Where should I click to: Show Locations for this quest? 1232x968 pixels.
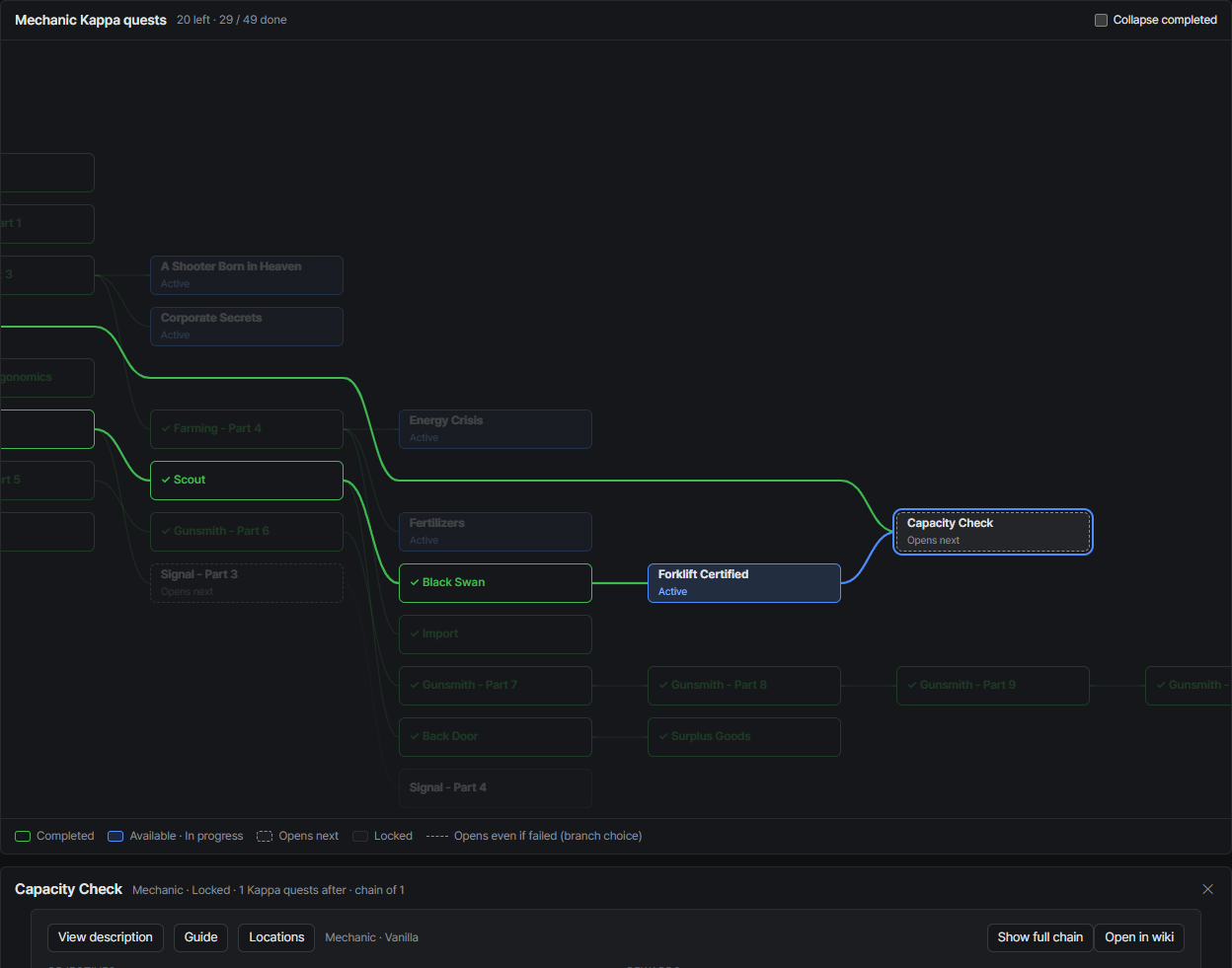(x=276, y=937)
